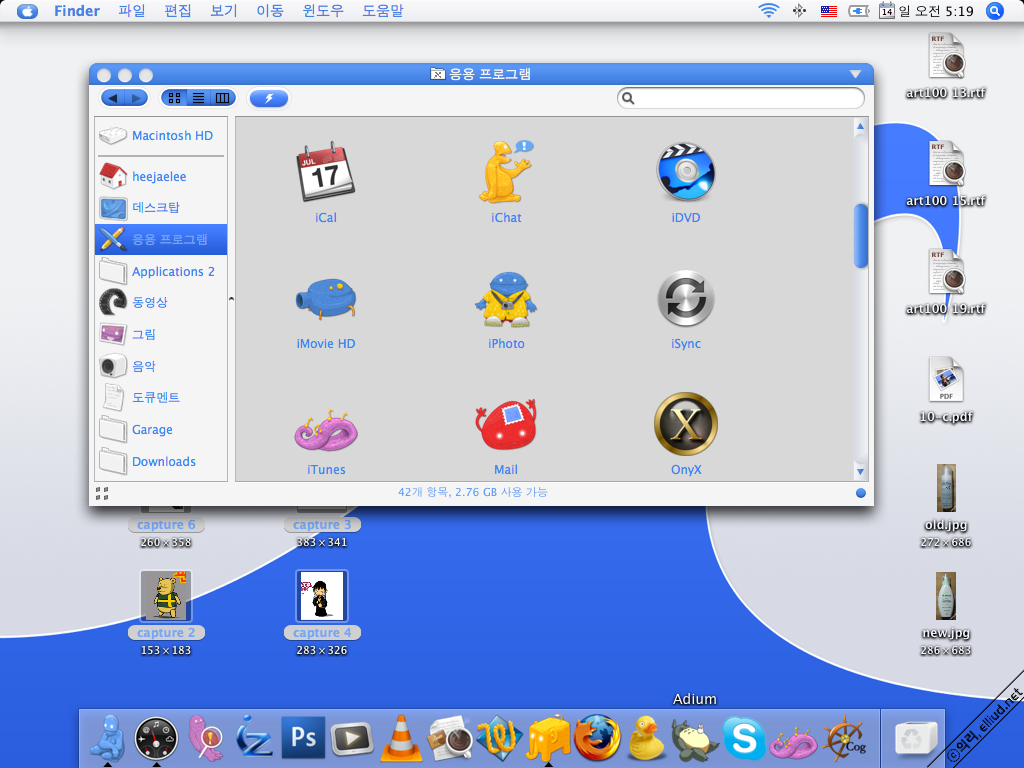Open the 파일 menu
This screenshot has width=1024, height=768.
click(x=131, y=11)
